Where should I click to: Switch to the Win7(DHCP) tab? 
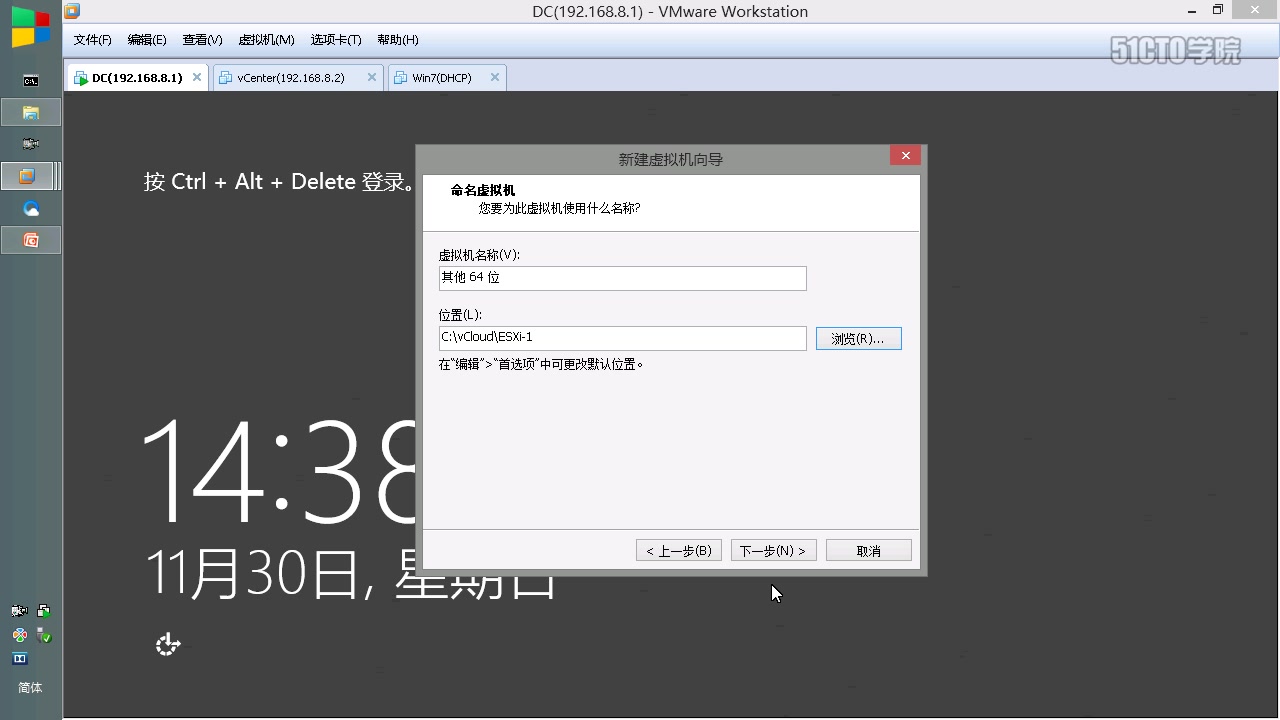(x=447, y=78)
